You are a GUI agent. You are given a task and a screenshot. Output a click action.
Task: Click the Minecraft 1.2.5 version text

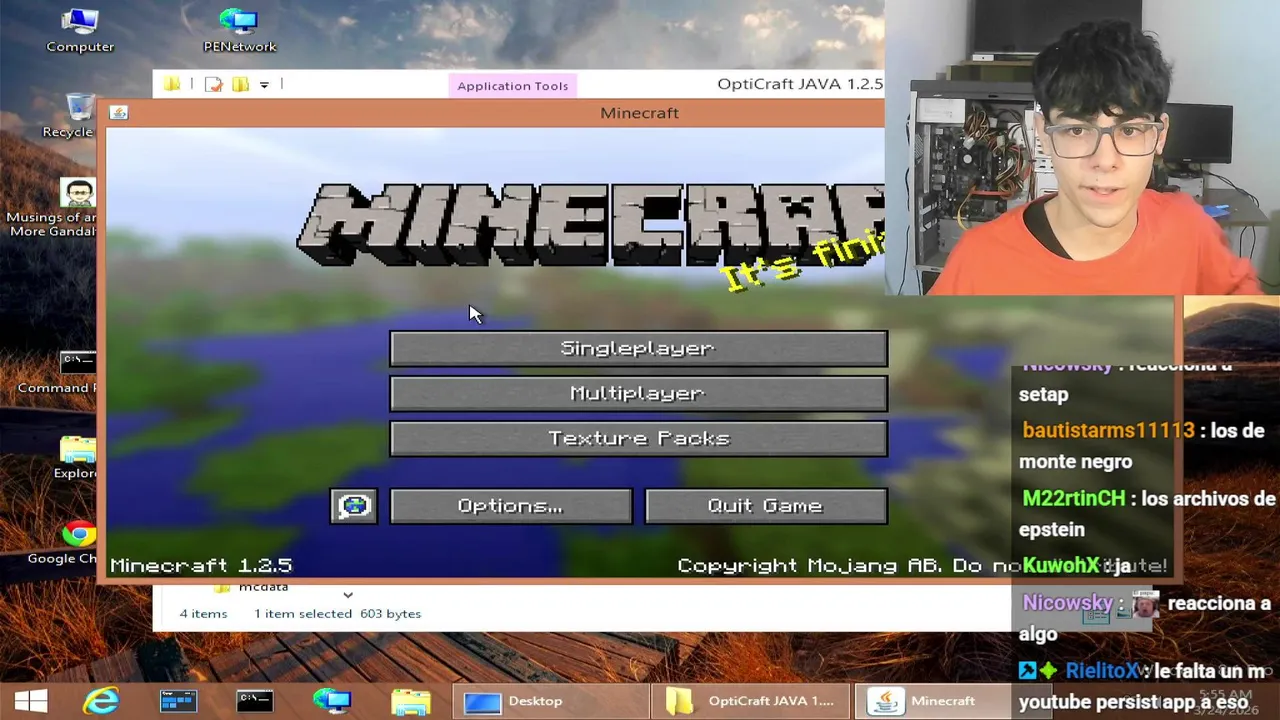tap(201, 565)
